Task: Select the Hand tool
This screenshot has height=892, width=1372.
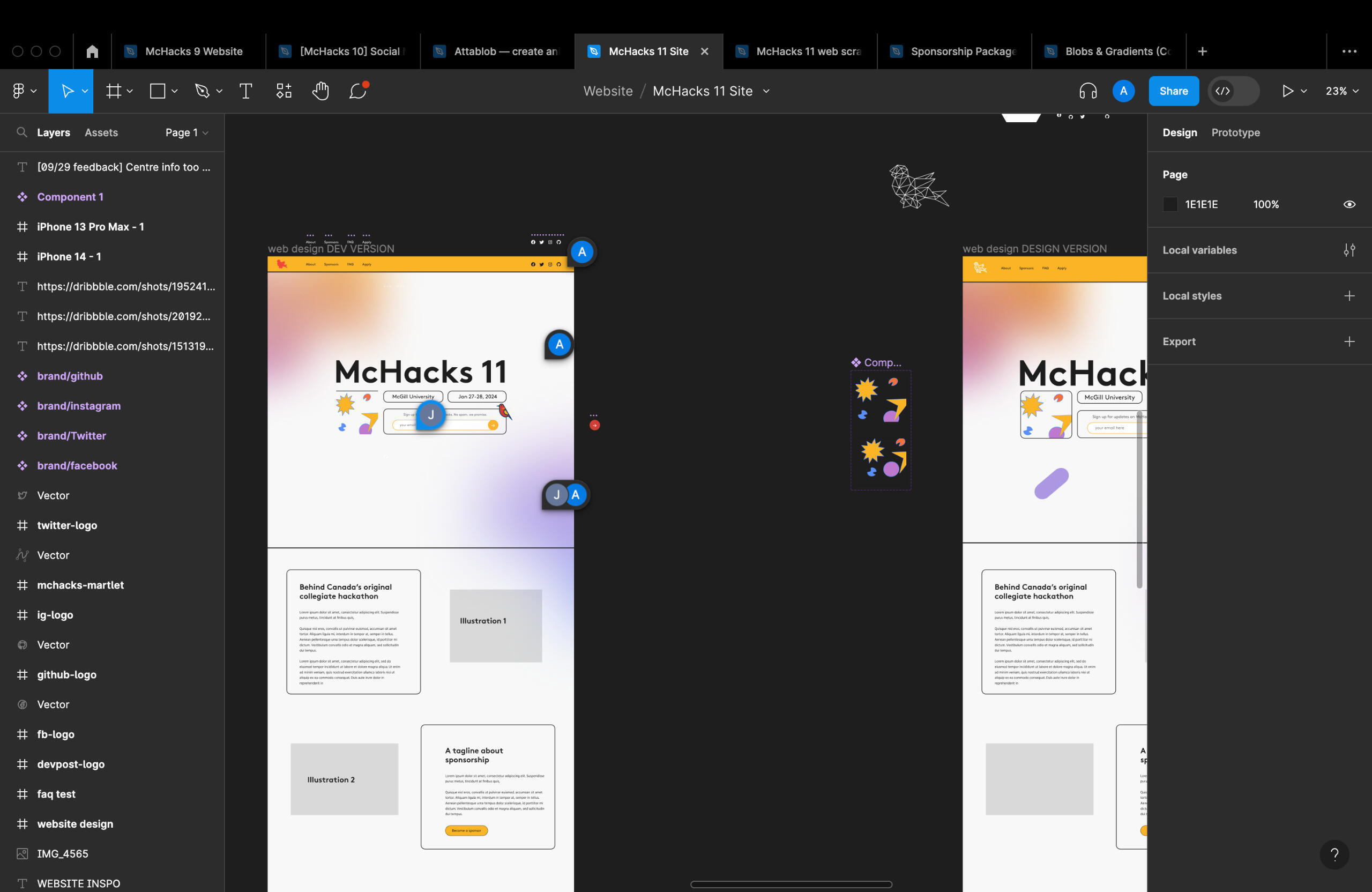Action: [x=320, y=91]
